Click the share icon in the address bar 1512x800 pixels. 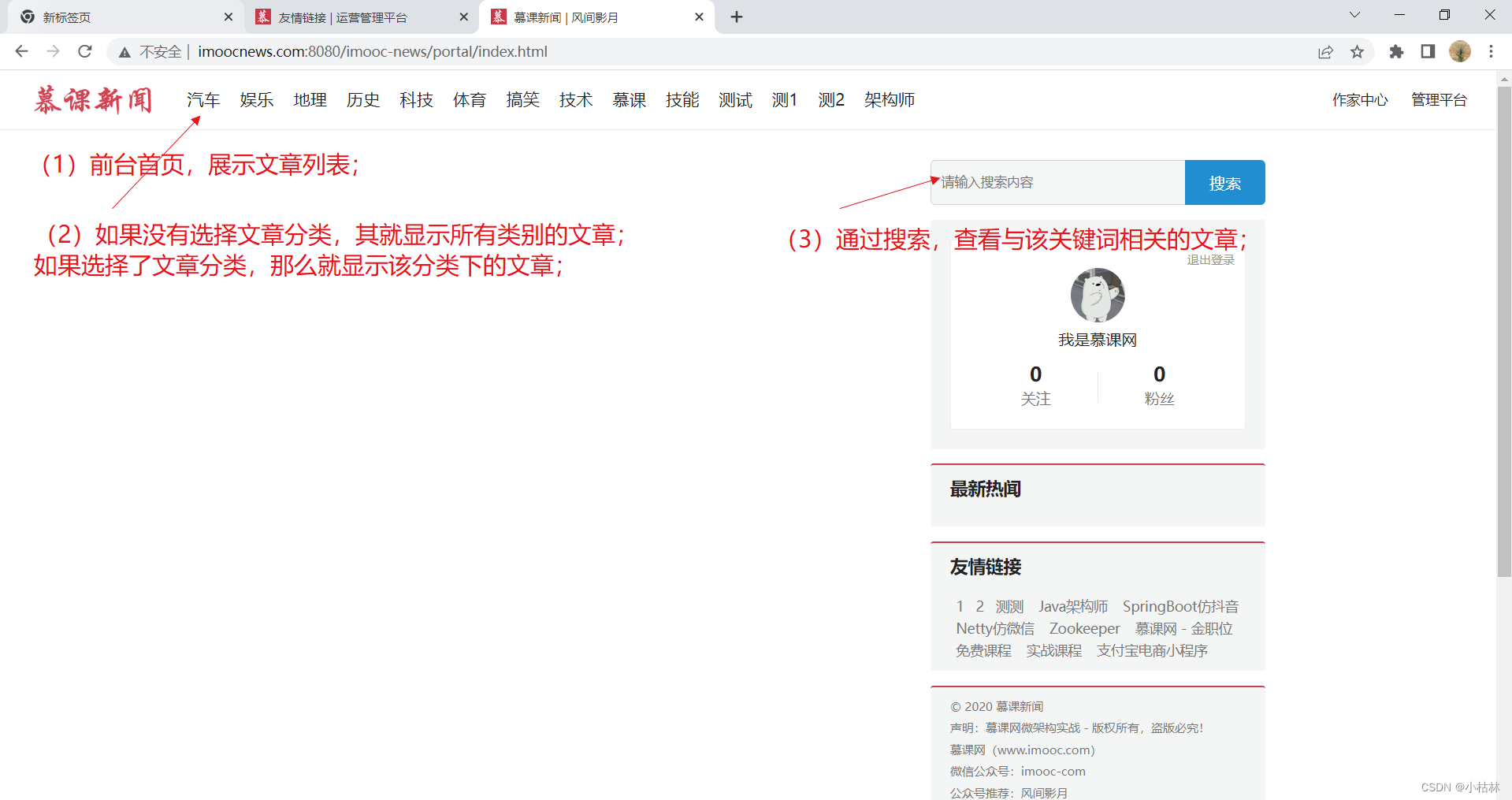point(1325,51)
